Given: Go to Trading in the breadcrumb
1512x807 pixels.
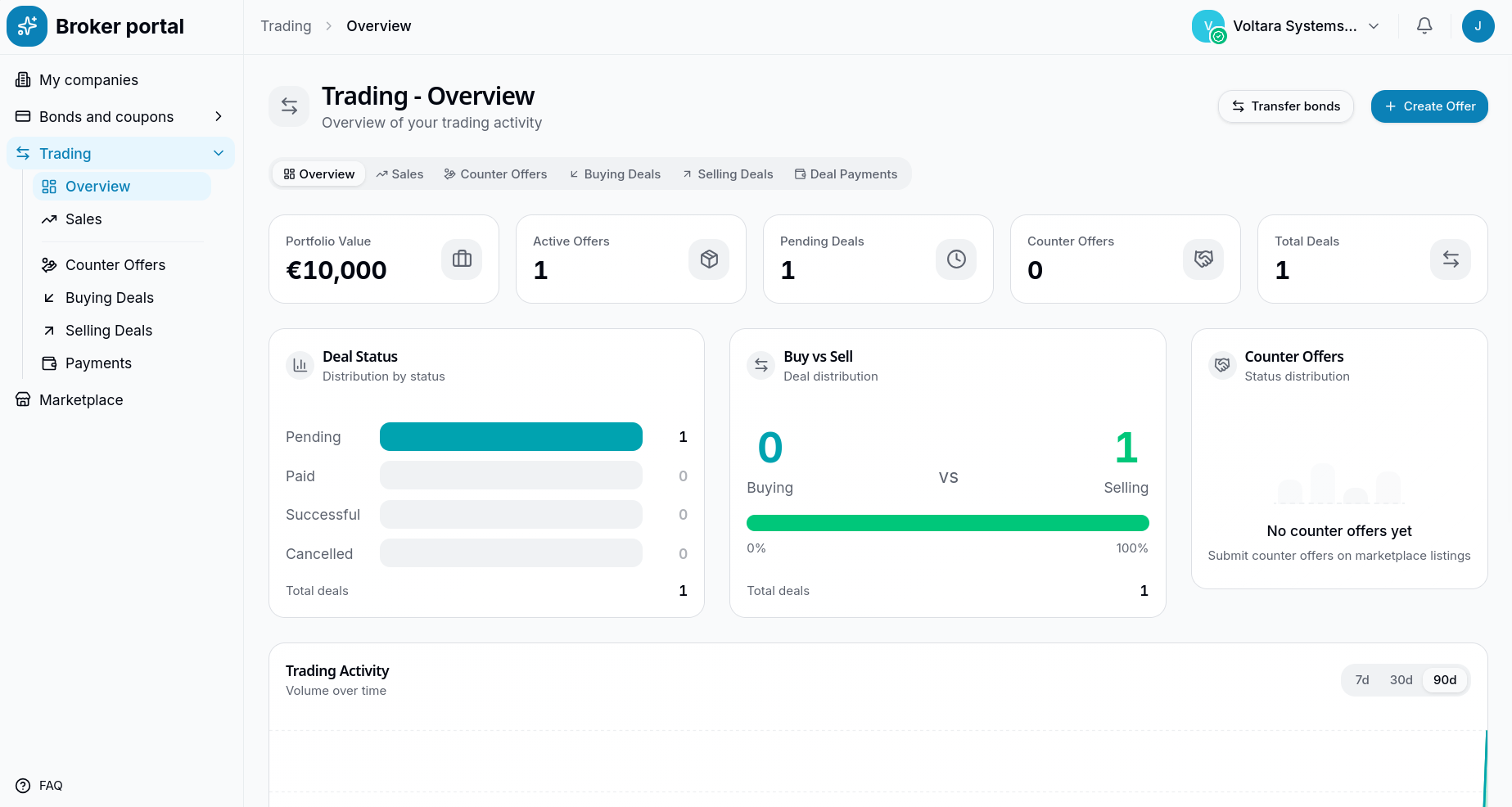Looking at the screenshot, I should pyautogui.click(x=286, y=26).
